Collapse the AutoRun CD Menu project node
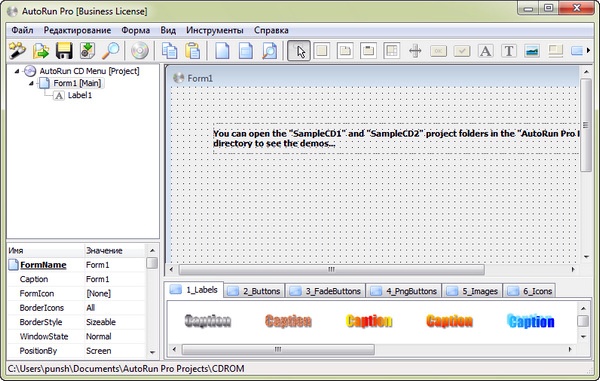The height and width of the screenshot is (381, 600). click(x=17, y=71)
